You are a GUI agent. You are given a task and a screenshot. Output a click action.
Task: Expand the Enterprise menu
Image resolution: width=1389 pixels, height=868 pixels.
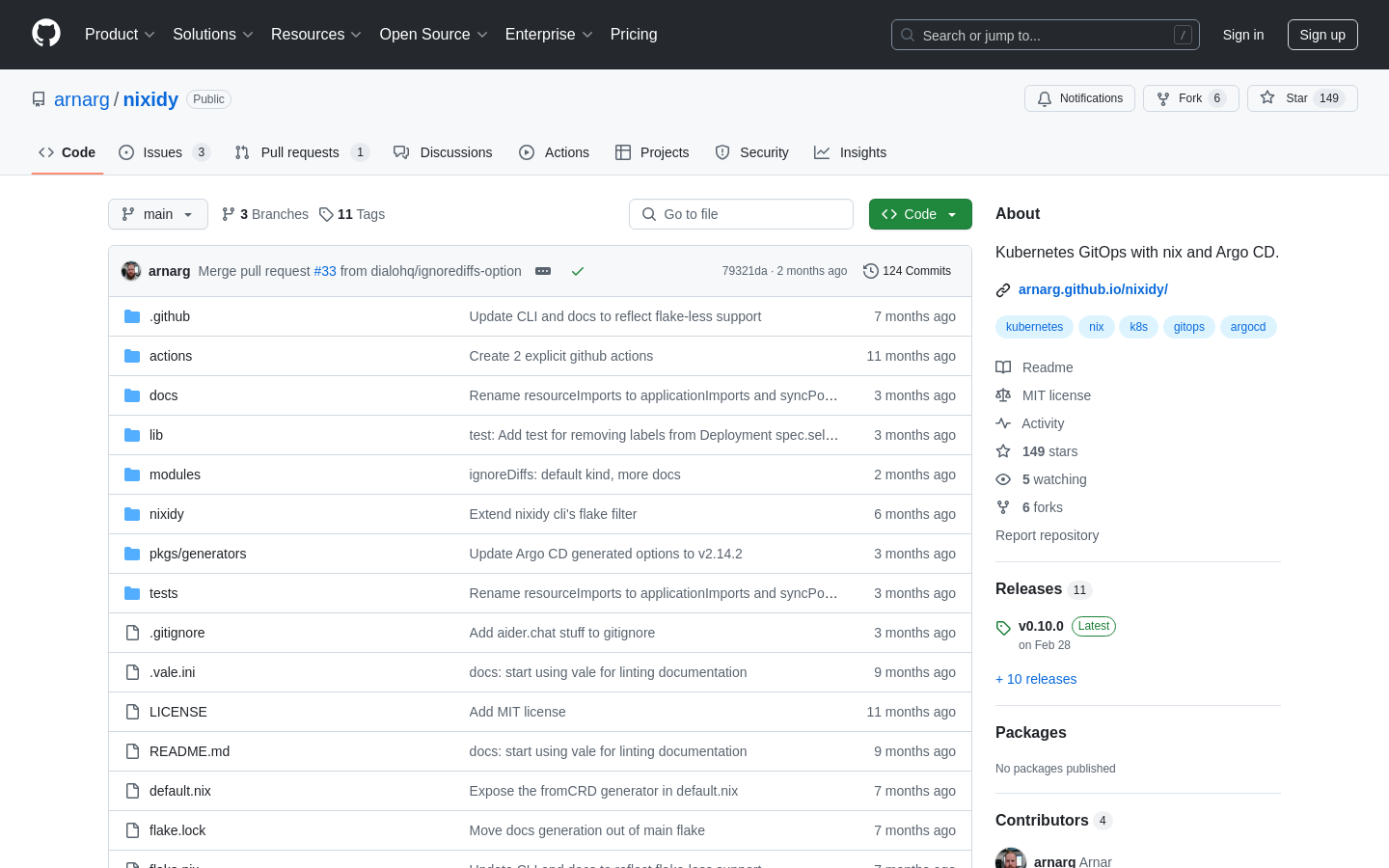point(549,35)
